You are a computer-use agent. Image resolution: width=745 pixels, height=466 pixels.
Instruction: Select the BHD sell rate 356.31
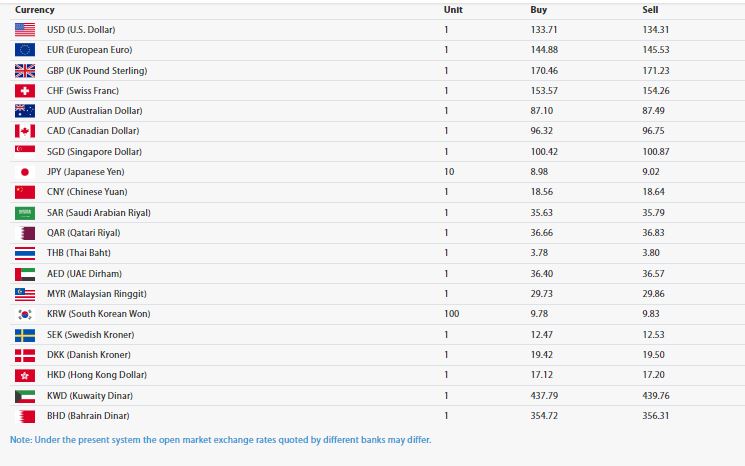[x=656, y=416]
